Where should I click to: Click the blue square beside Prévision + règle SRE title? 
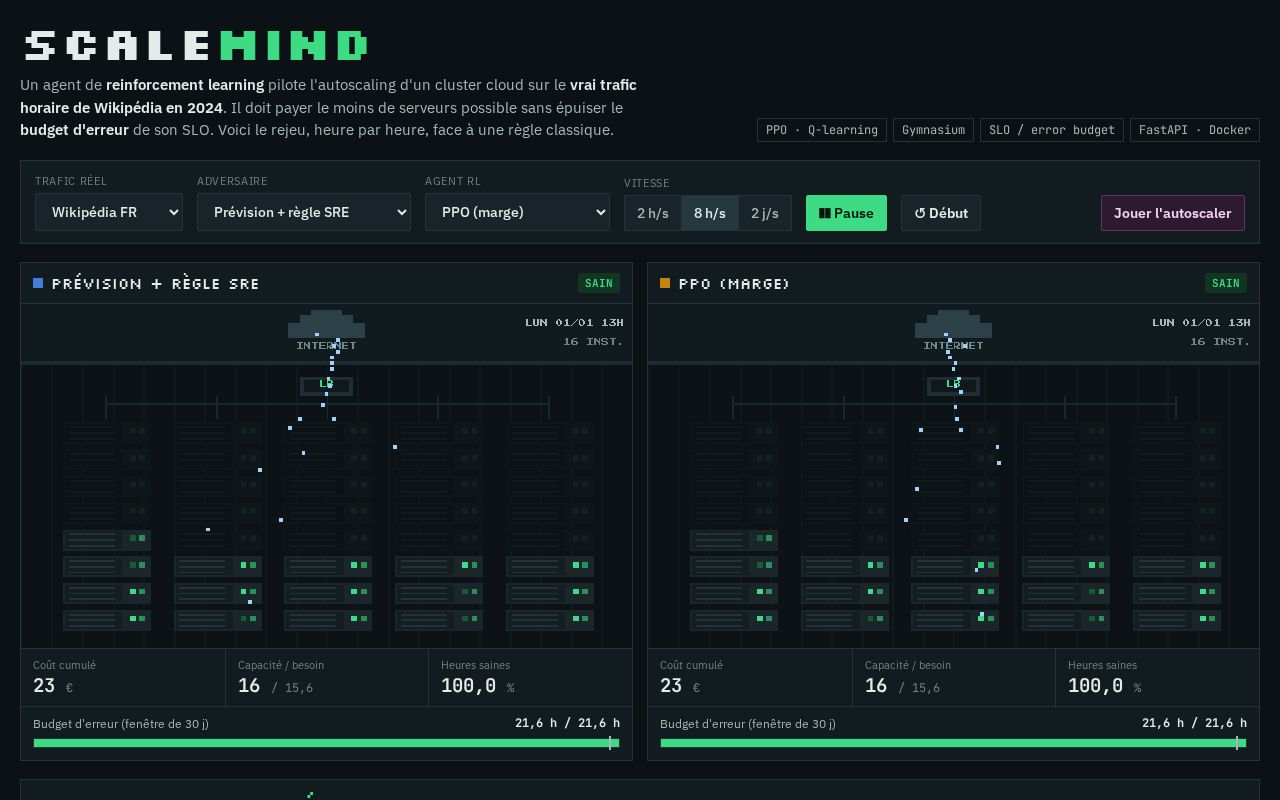click(x=38, y=283)
